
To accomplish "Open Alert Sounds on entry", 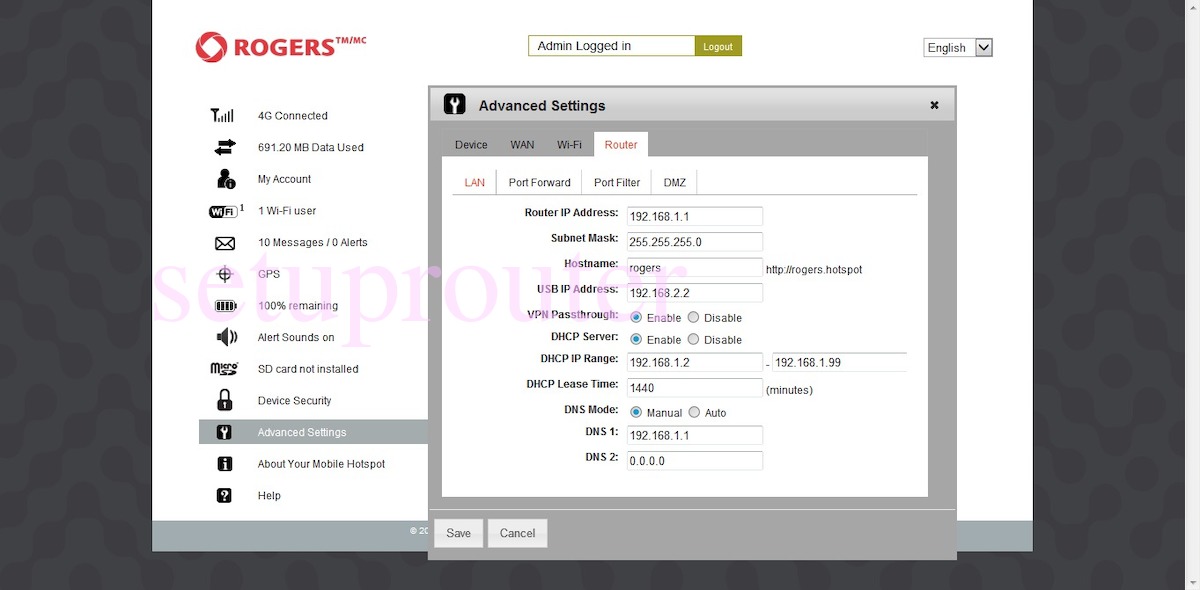I will [x=296, y=337].
